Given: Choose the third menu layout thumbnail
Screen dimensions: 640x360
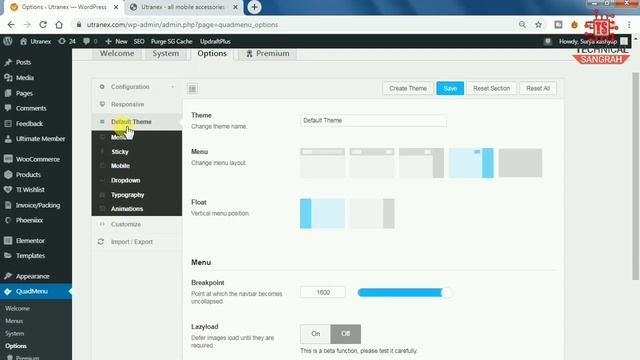Looking at the screenshot, I should pos(421,163).
